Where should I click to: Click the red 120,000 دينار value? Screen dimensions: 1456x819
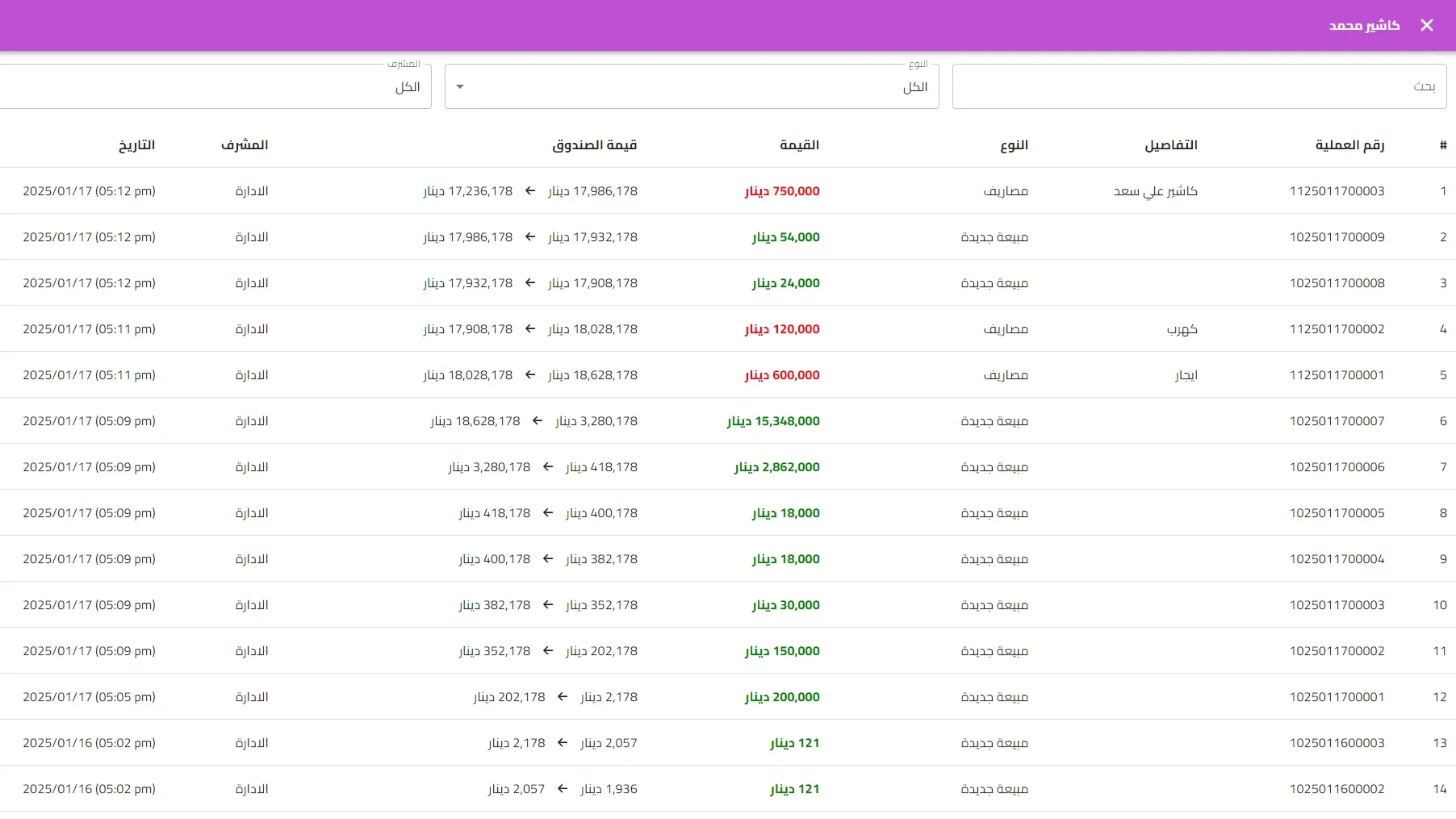(x=782, y=329)
